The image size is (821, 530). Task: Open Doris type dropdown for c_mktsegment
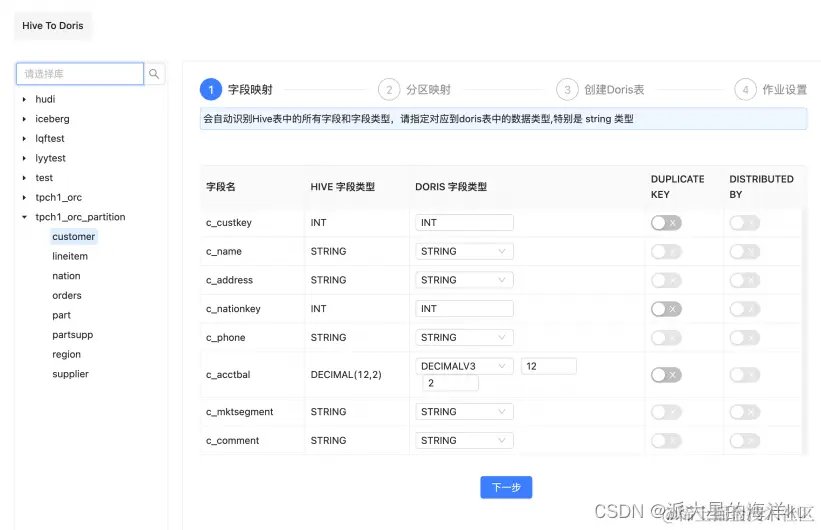(464, 412)
